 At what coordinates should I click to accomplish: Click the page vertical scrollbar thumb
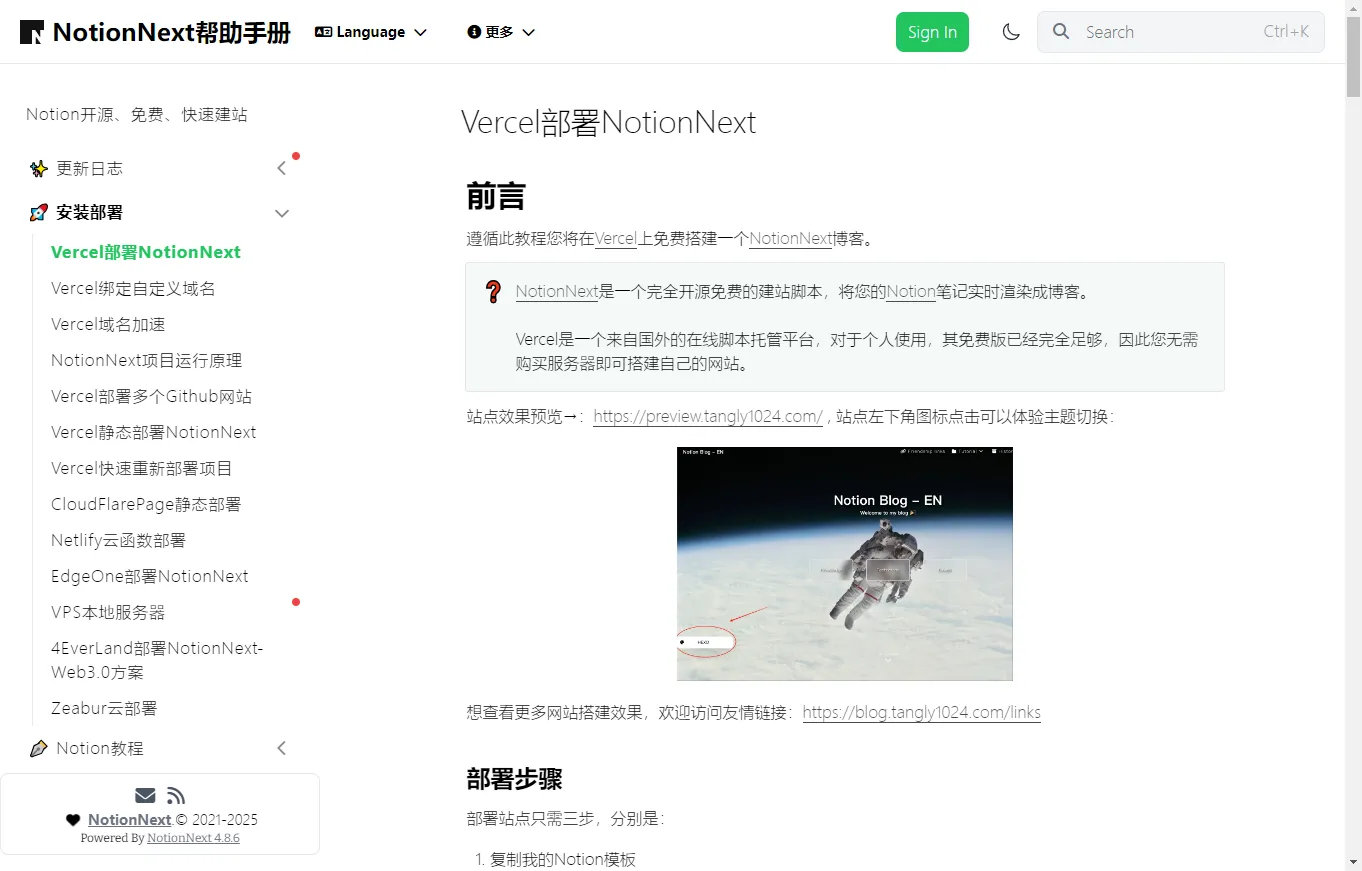coord(1354,55)
